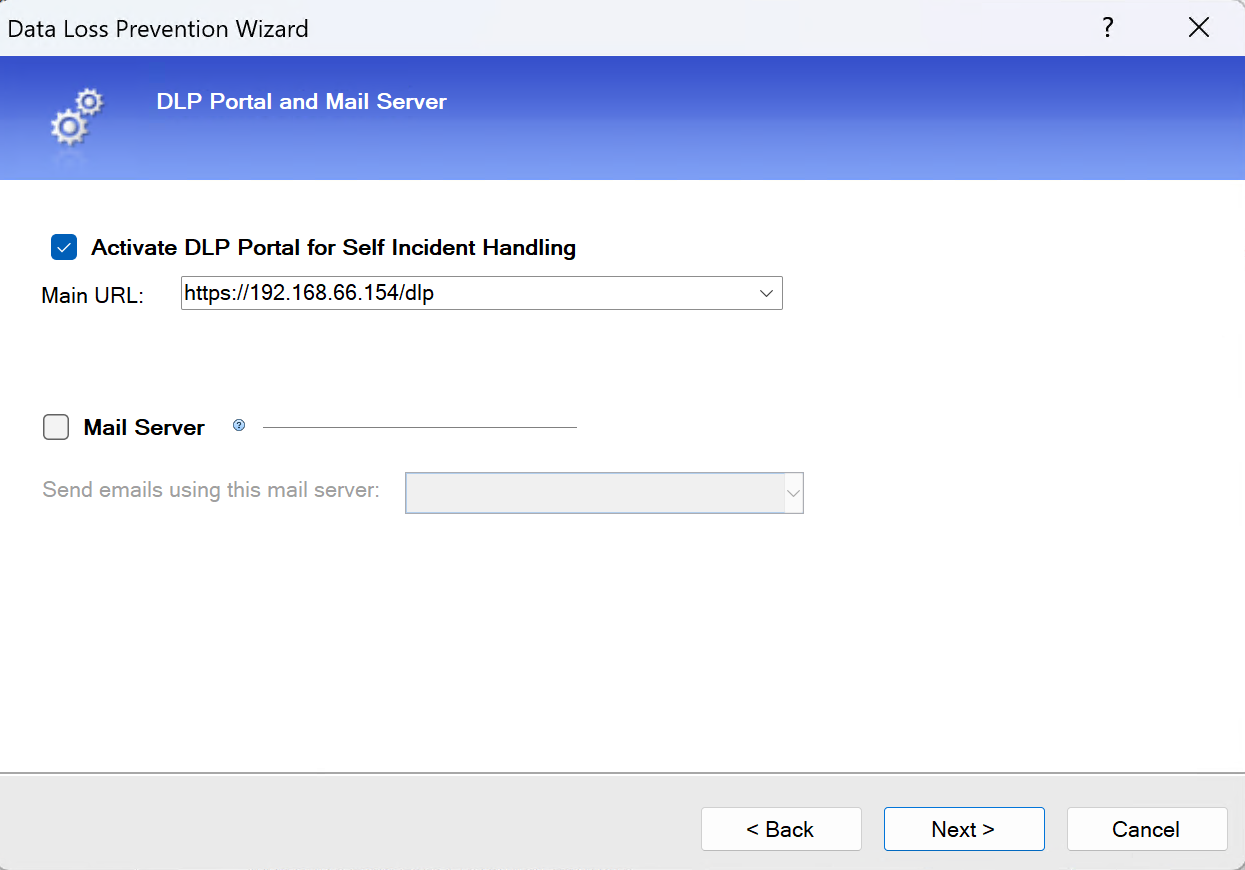Click the Send emails using this mail server label
This screenshot has height=870, width=1245.
pos(210,490)
